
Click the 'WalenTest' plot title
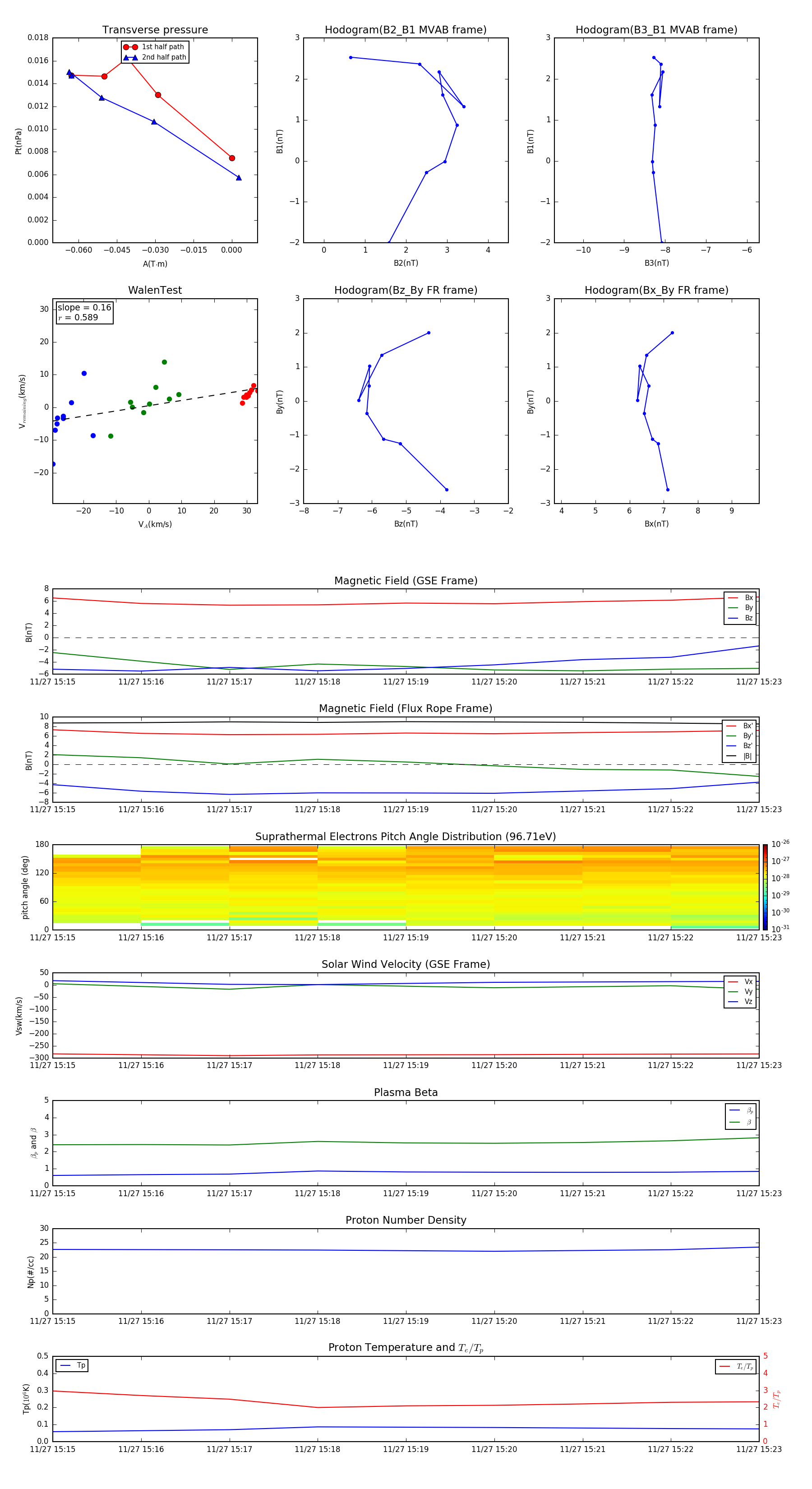(155, 290)
